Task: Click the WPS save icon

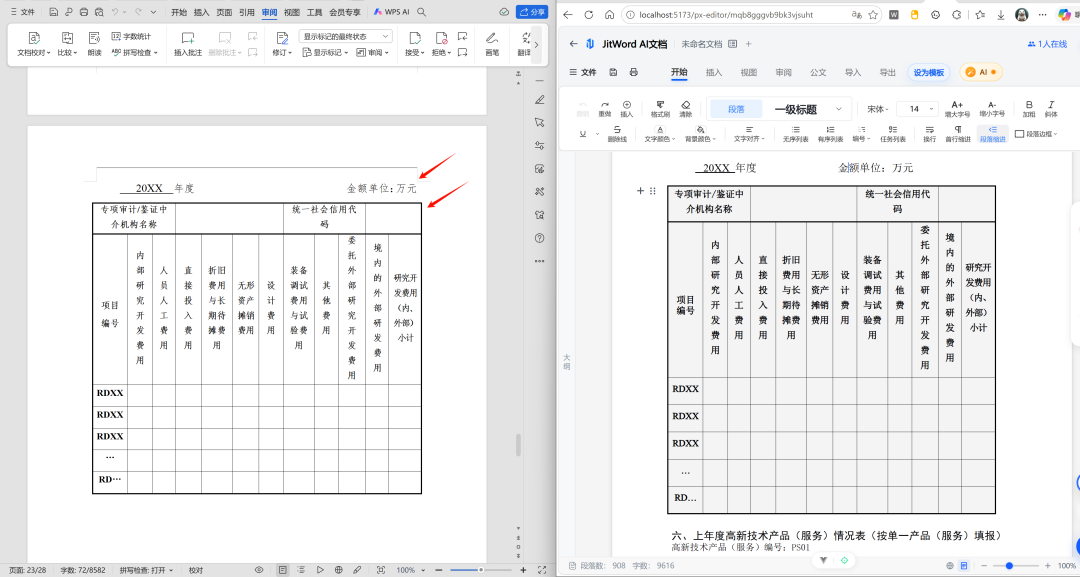Action: [x=53, y=12]
